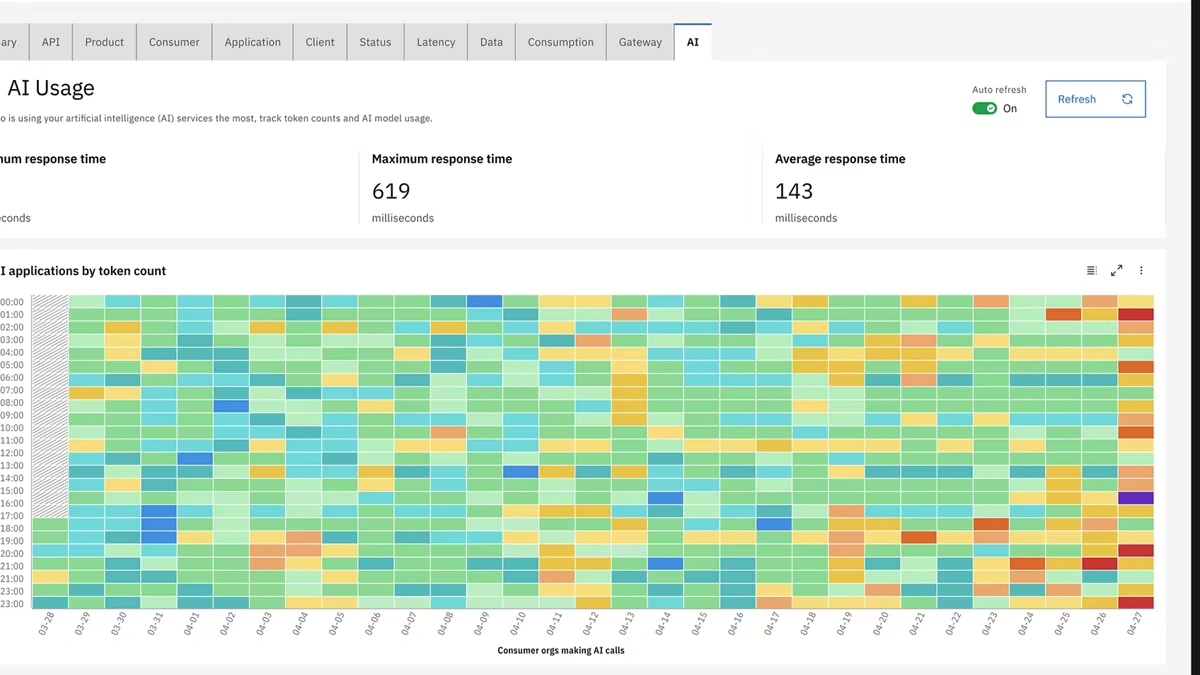This screenshot has width=1200, height=675.
Task: Show the heatmap as a data table
Action: coord(1091,271)
